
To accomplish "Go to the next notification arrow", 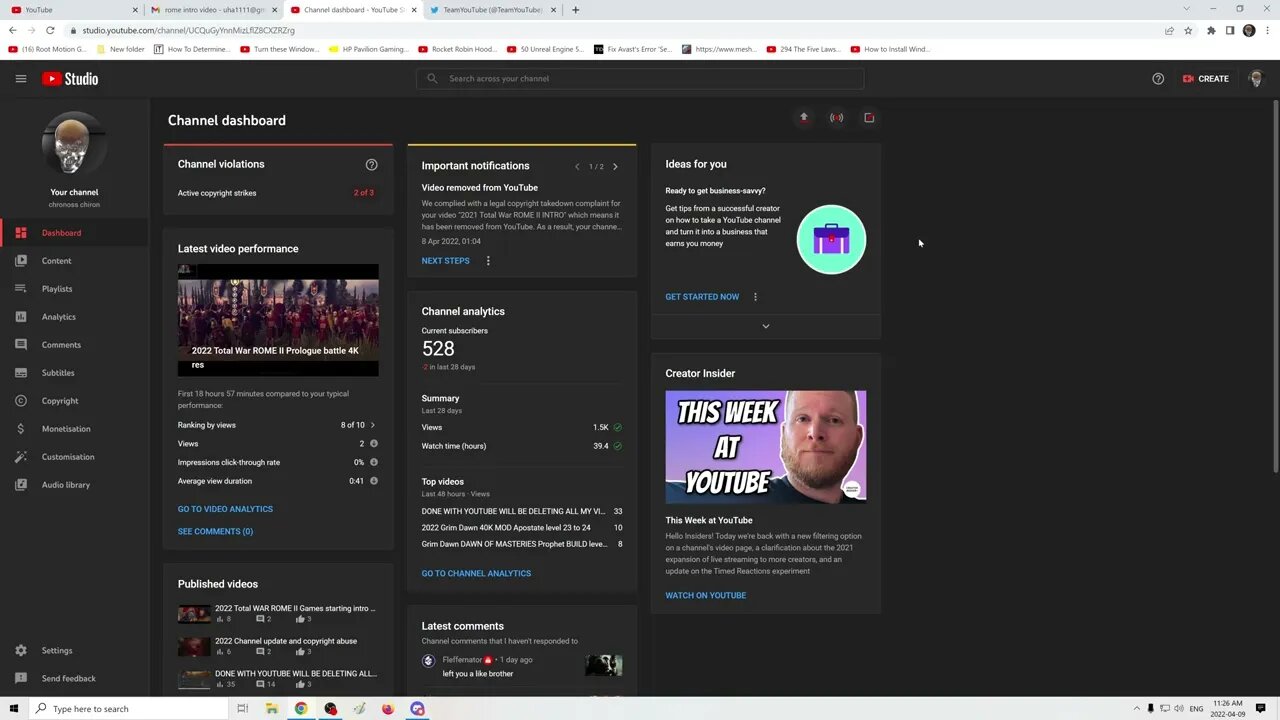I will (x=615, y=167).
